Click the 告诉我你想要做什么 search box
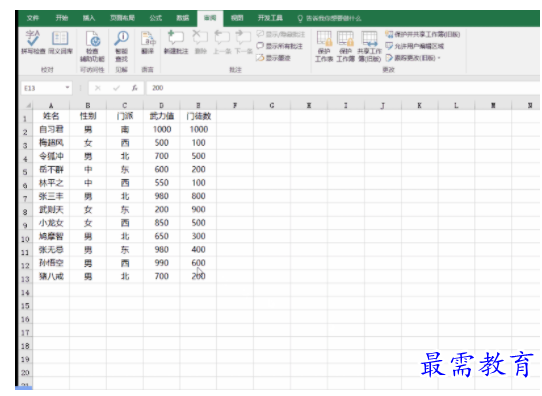Viewport: 542px width, 396px height. [329, 18]
